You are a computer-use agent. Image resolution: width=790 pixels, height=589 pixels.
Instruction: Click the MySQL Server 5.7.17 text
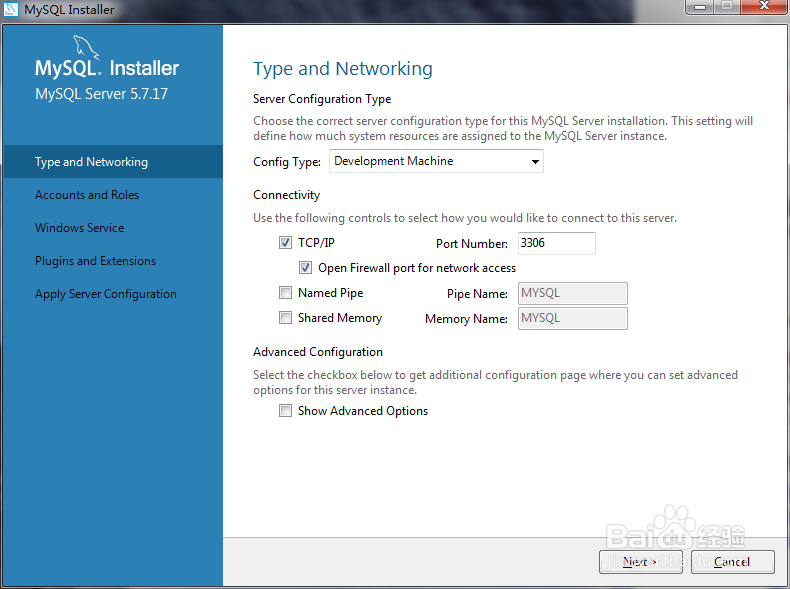click(x=101, y=94)
